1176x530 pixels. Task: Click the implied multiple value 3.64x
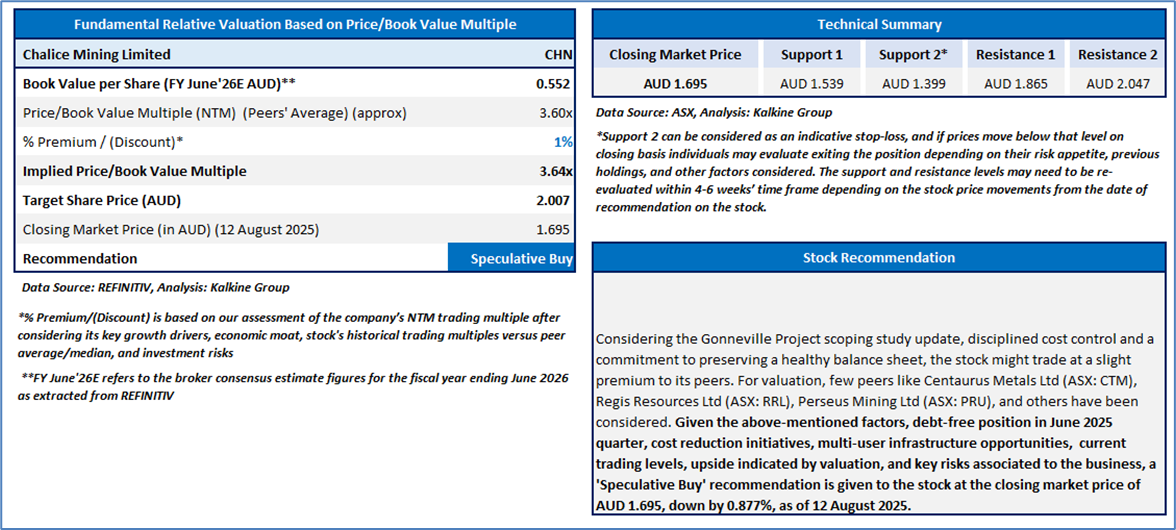pyautogui.click(x=556, y=171)
